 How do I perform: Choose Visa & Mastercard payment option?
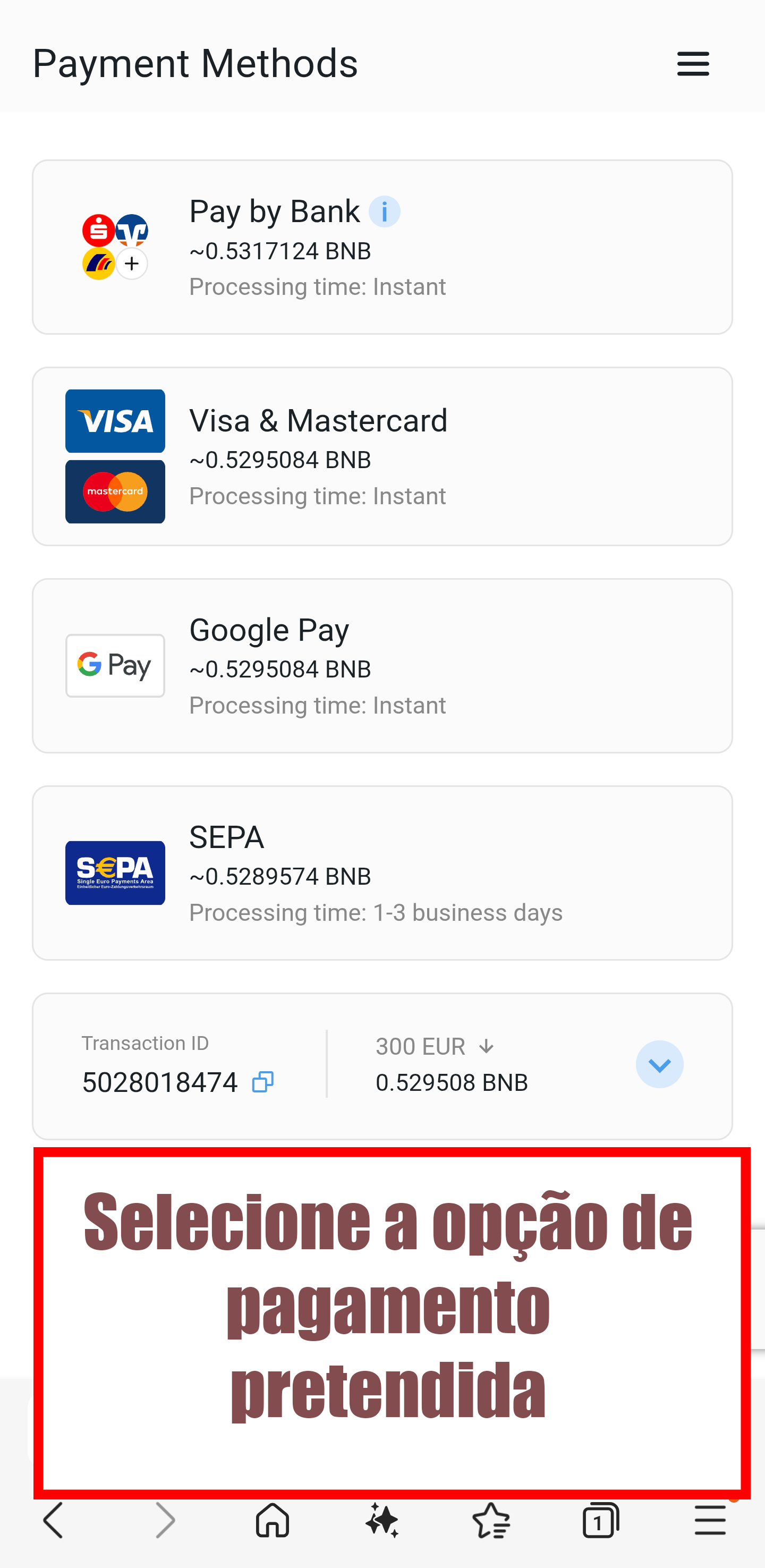pos(382,456)
